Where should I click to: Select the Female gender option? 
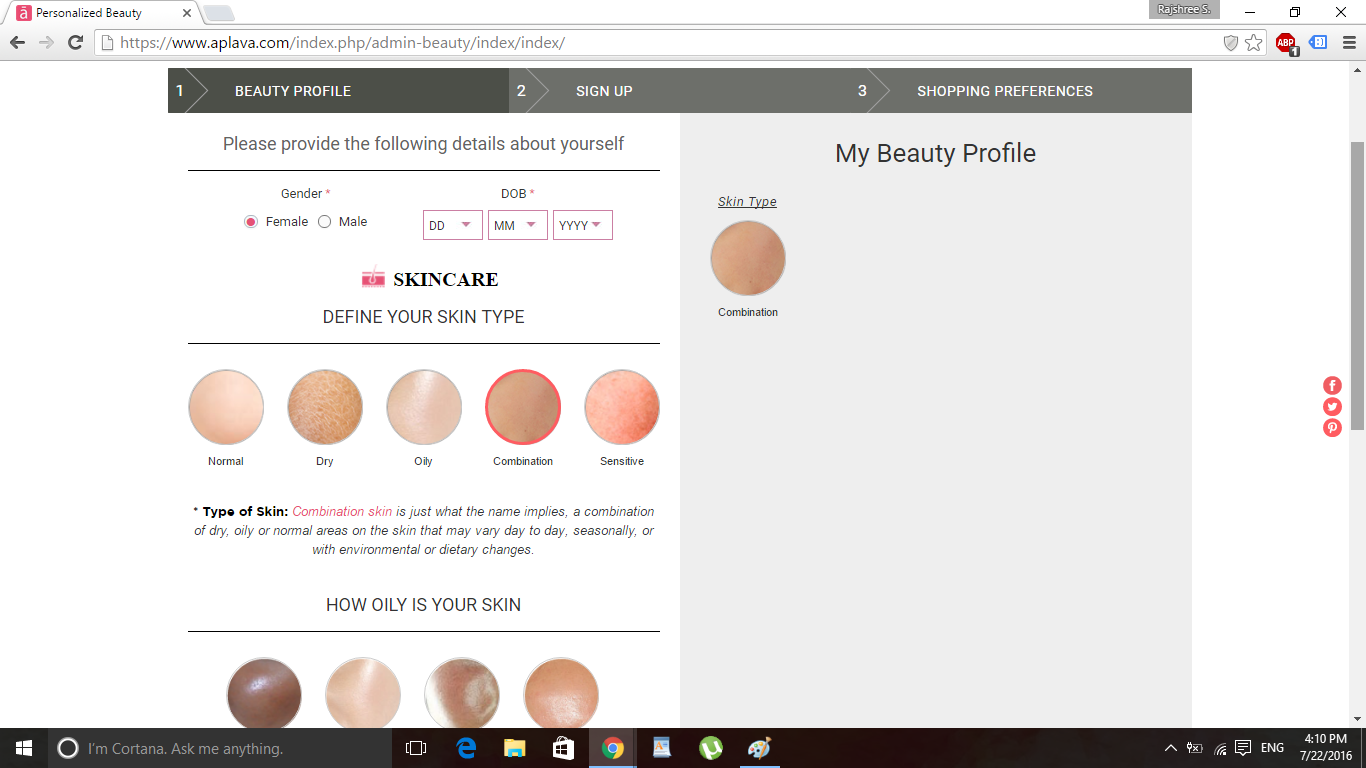tap(251, 222)
